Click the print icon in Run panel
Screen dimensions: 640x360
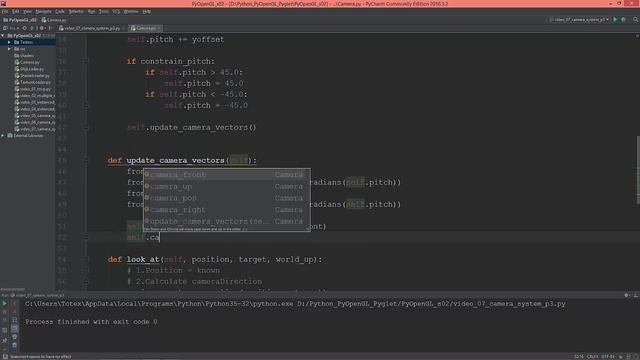[14, 337]
